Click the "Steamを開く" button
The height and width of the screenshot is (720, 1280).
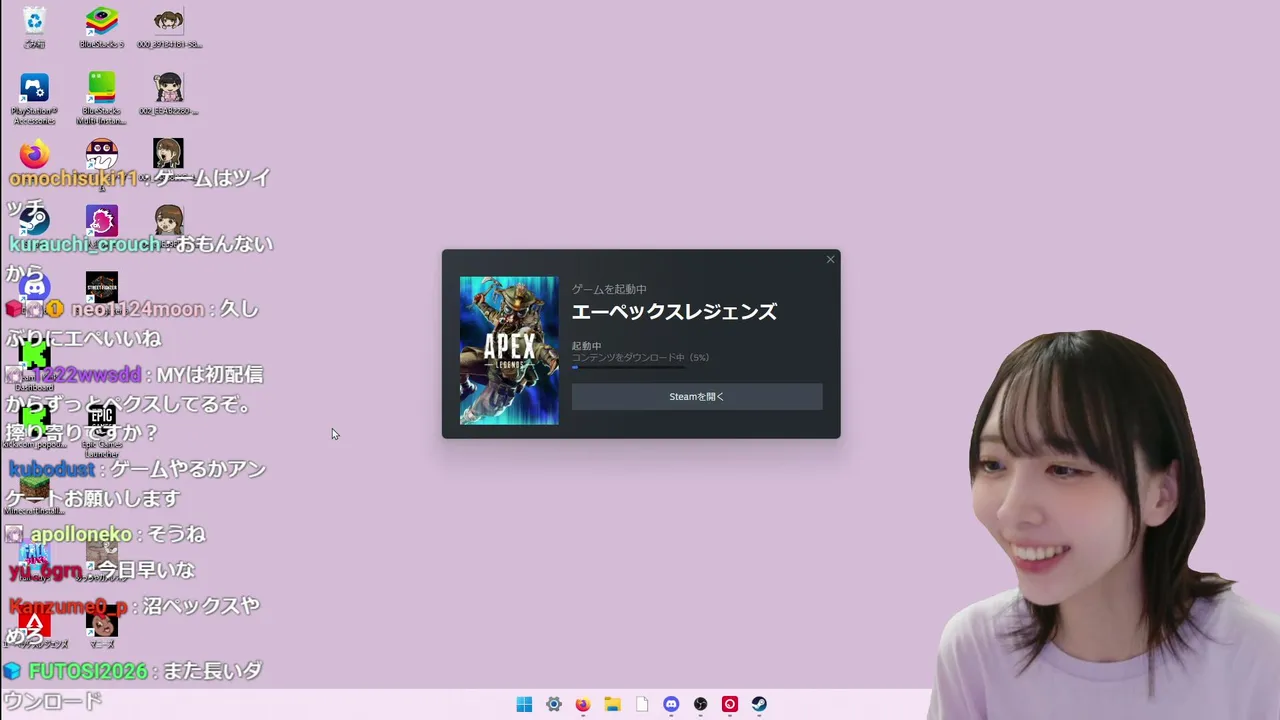coord(697,397)
